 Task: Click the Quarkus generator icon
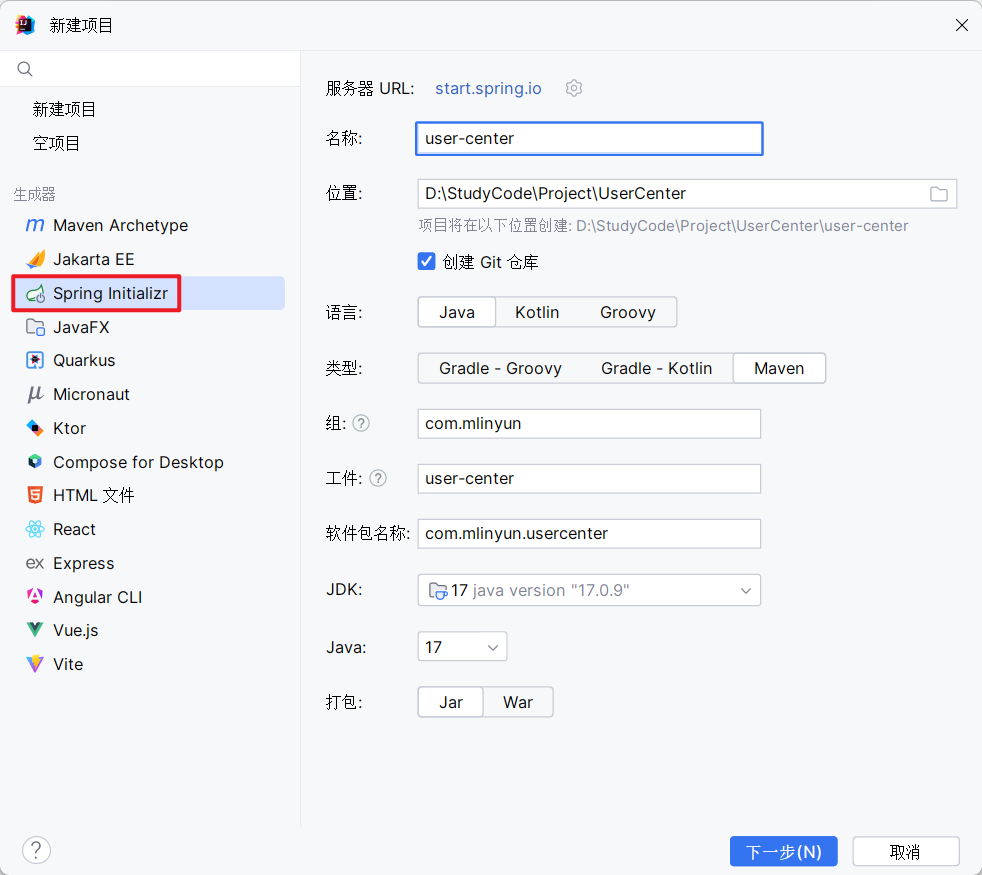(35, 360)
